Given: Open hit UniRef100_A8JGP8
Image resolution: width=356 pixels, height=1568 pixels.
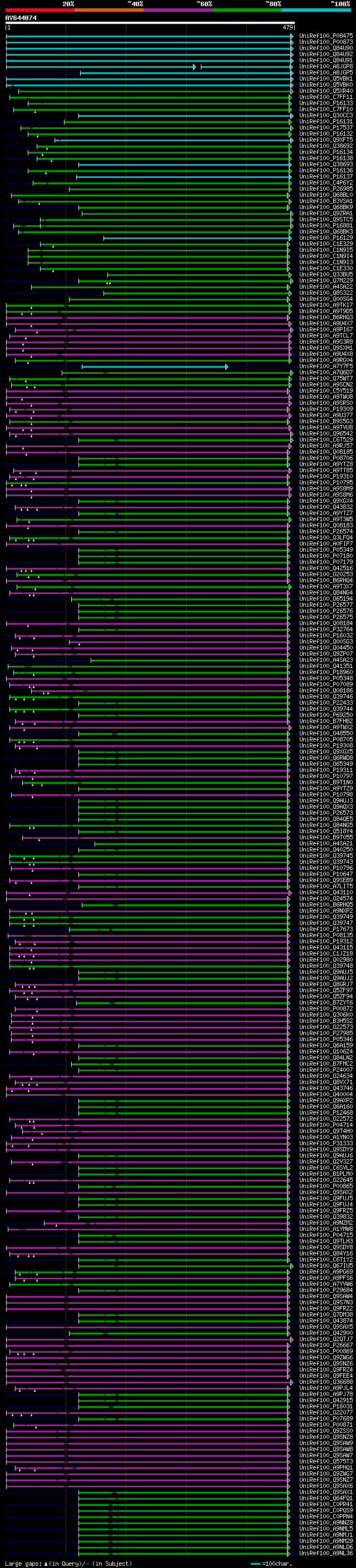Looking at the screenshot, I should pyautogui.click(x=325, y=66).
